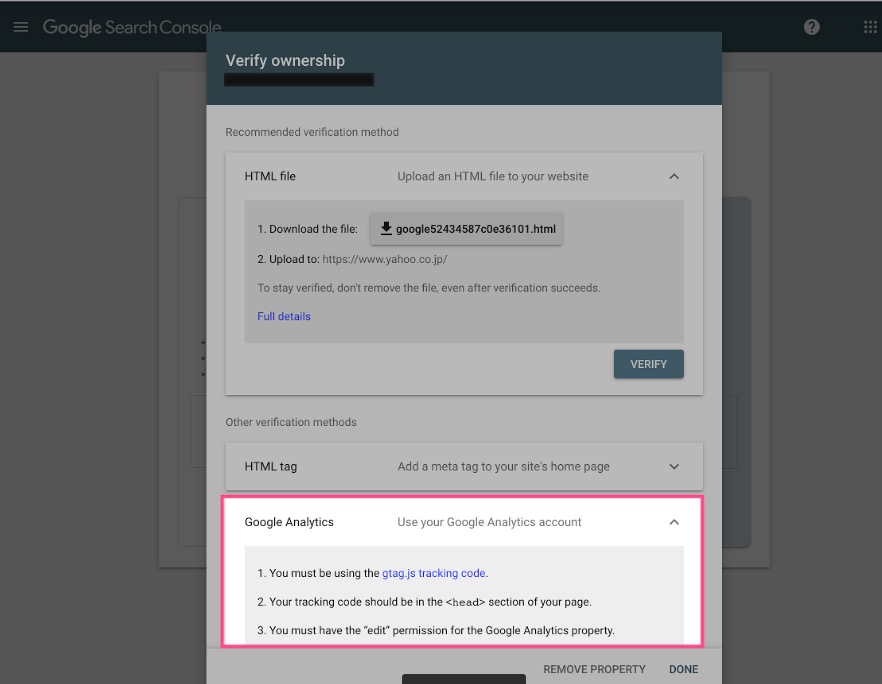Click 'Add a meta tag to your site's home page'
882x684 pixels.
click(x=503, y=466)
